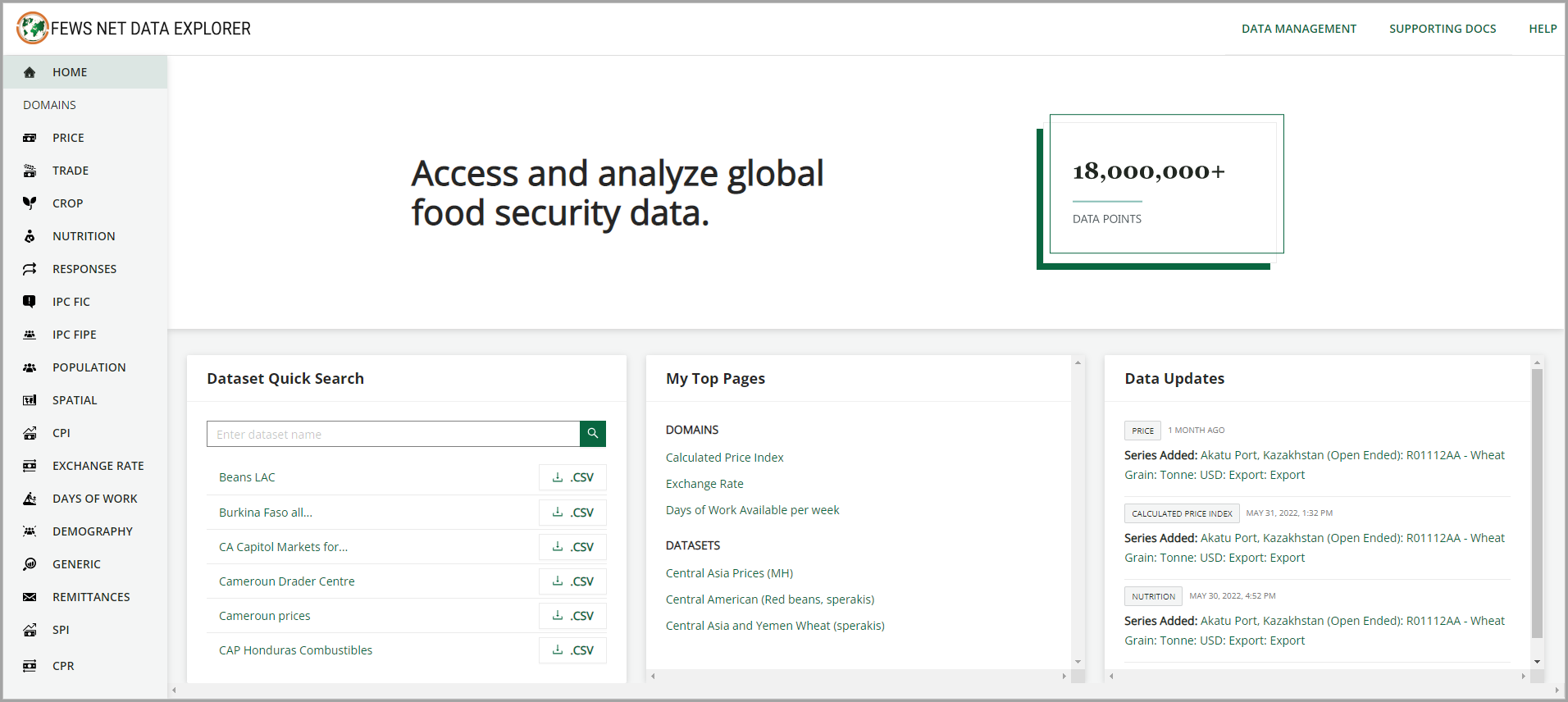1568x702 pixels.
Task: Click the Data Updates vertical scrollbar
Action: [1537, 504]
